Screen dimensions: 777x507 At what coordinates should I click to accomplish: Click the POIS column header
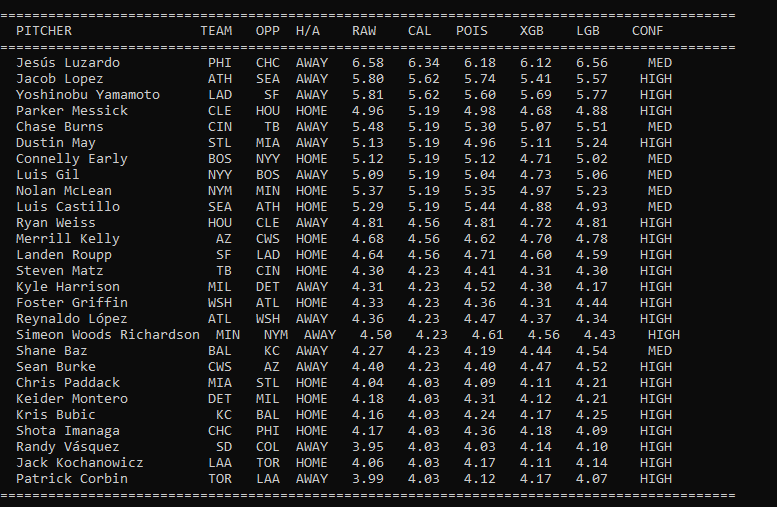(472, 31)
